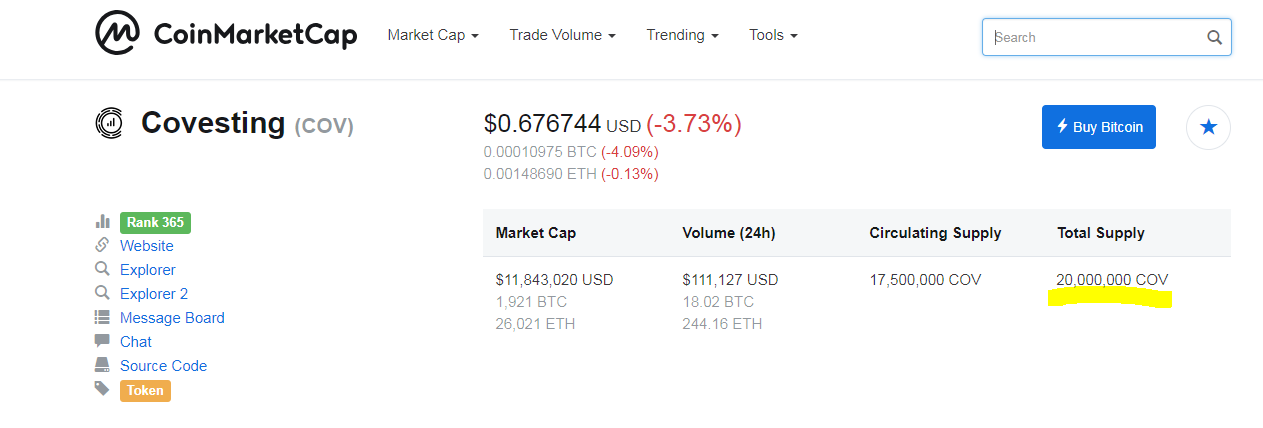The image size is (1263, 428).
Task: Expand the Trade Volume dropdown
Action: pos(562,35)
